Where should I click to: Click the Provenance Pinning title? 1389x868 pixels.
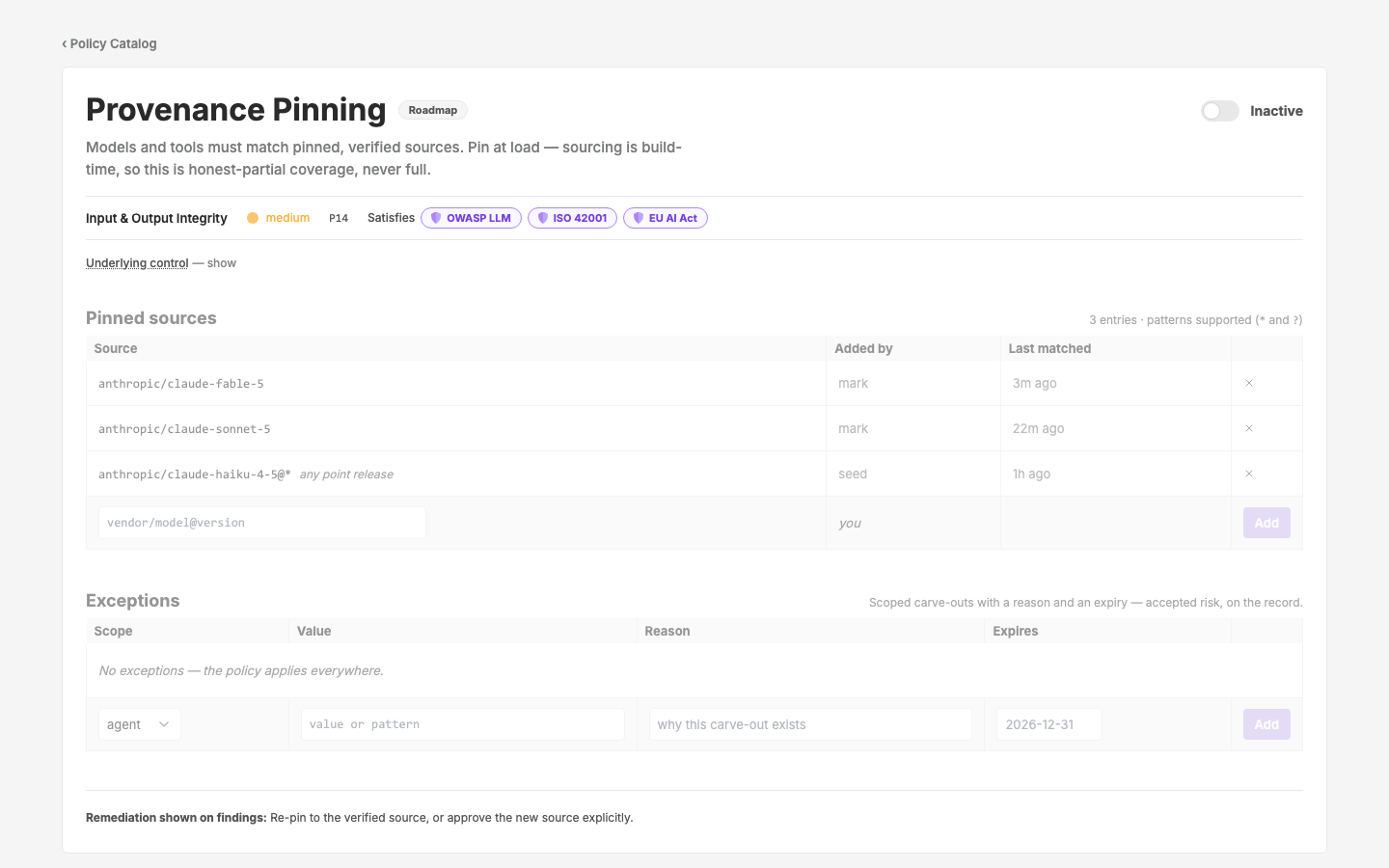(x=236, y=110)
